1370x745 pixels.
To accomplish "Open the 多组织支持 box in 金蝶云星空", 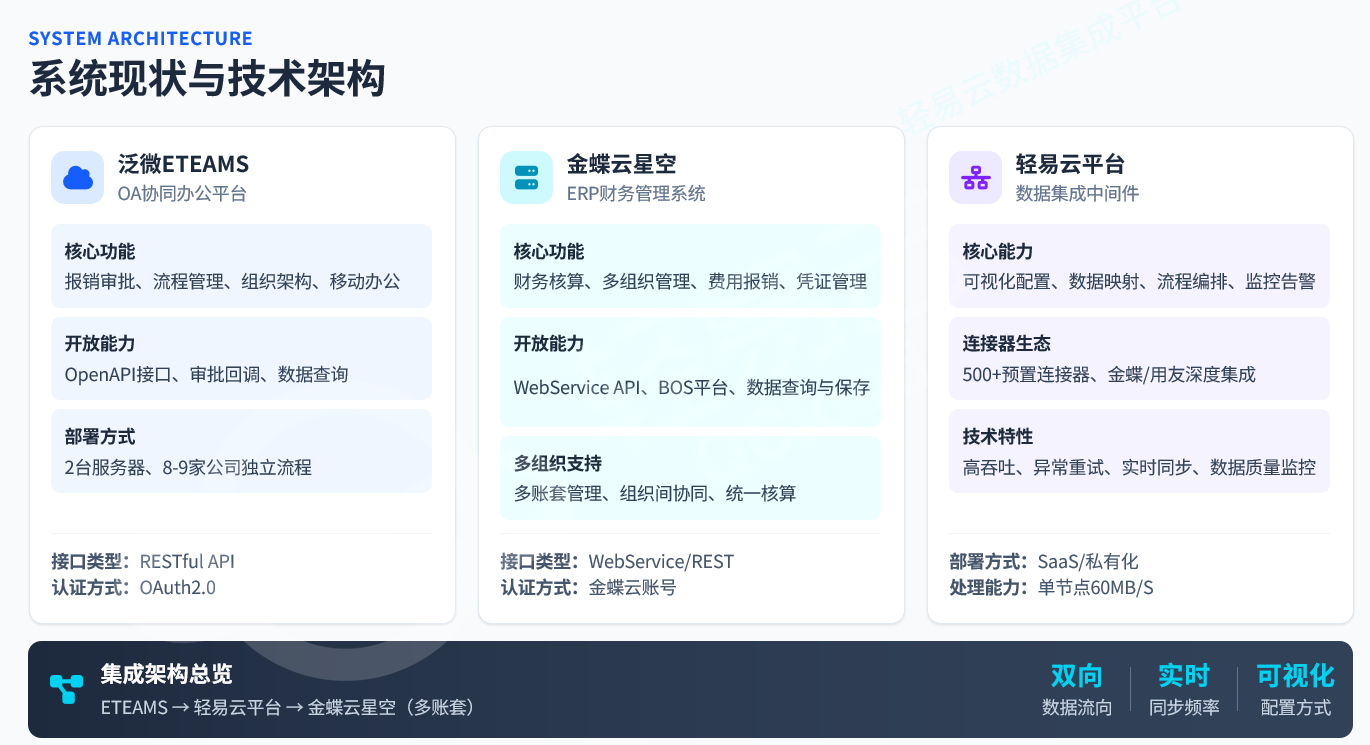I will pyautogui.click(x=690, y=478).
